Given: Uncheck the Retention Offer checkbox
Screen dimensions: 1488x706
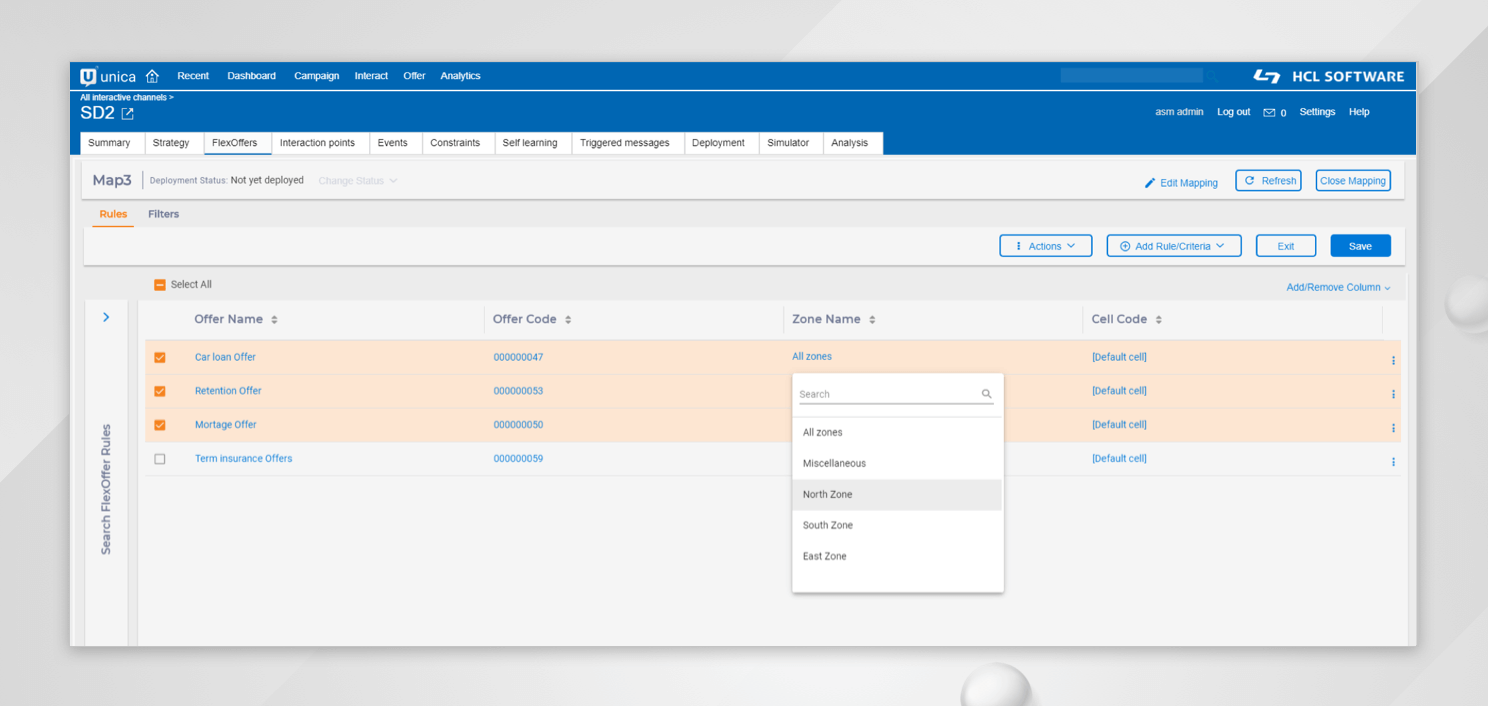Looking at the screenshot, I should (x=160, y=391).
